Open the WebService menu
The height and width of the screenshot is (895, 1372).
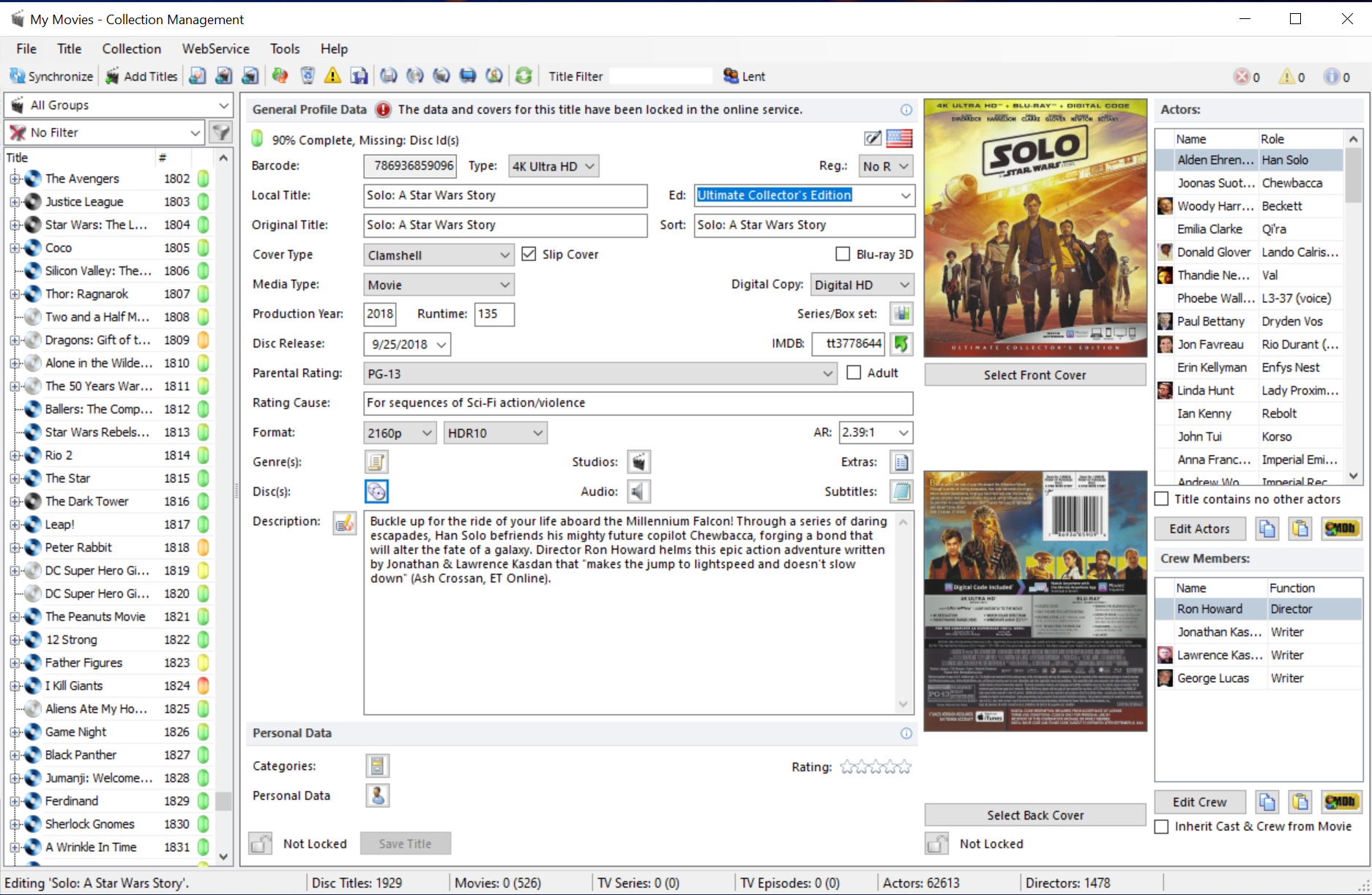coord(216,49)
